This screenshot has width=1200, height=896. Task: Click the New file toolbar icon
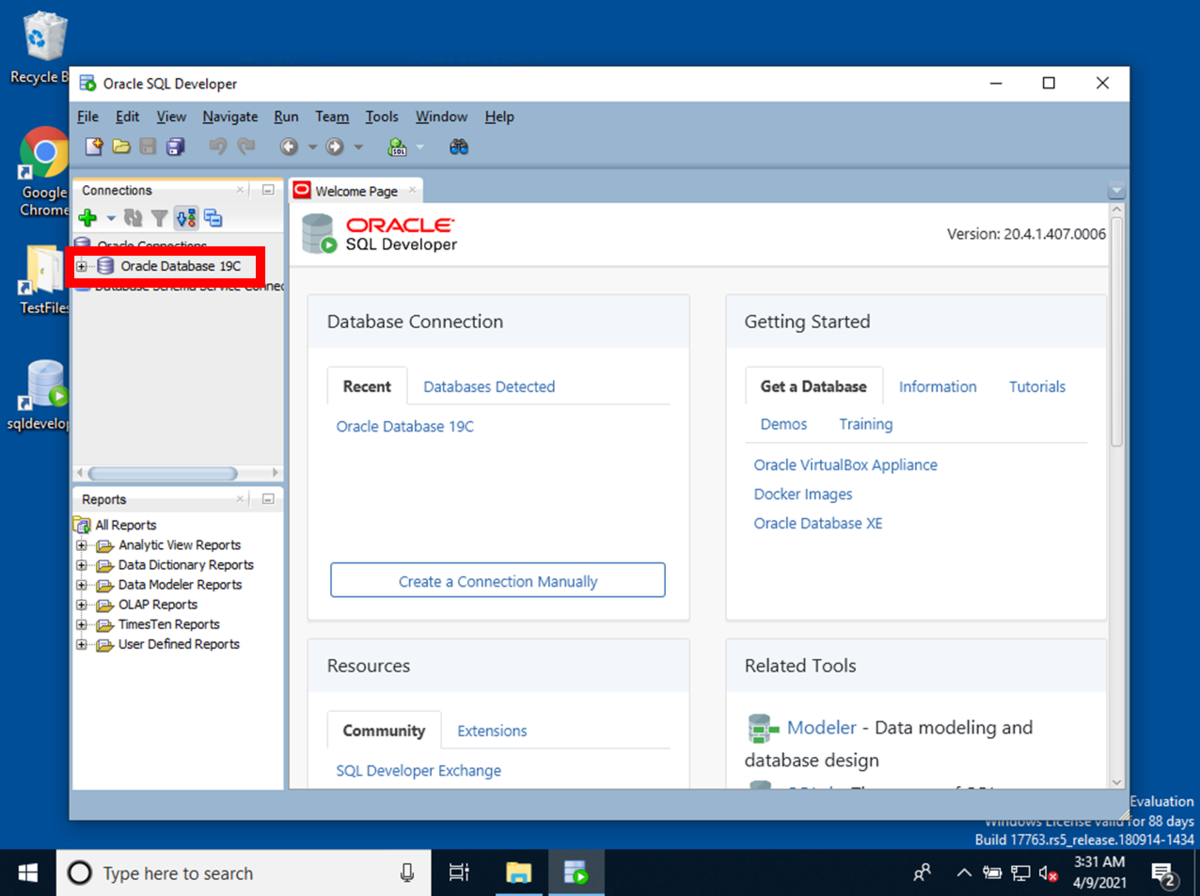94,147
